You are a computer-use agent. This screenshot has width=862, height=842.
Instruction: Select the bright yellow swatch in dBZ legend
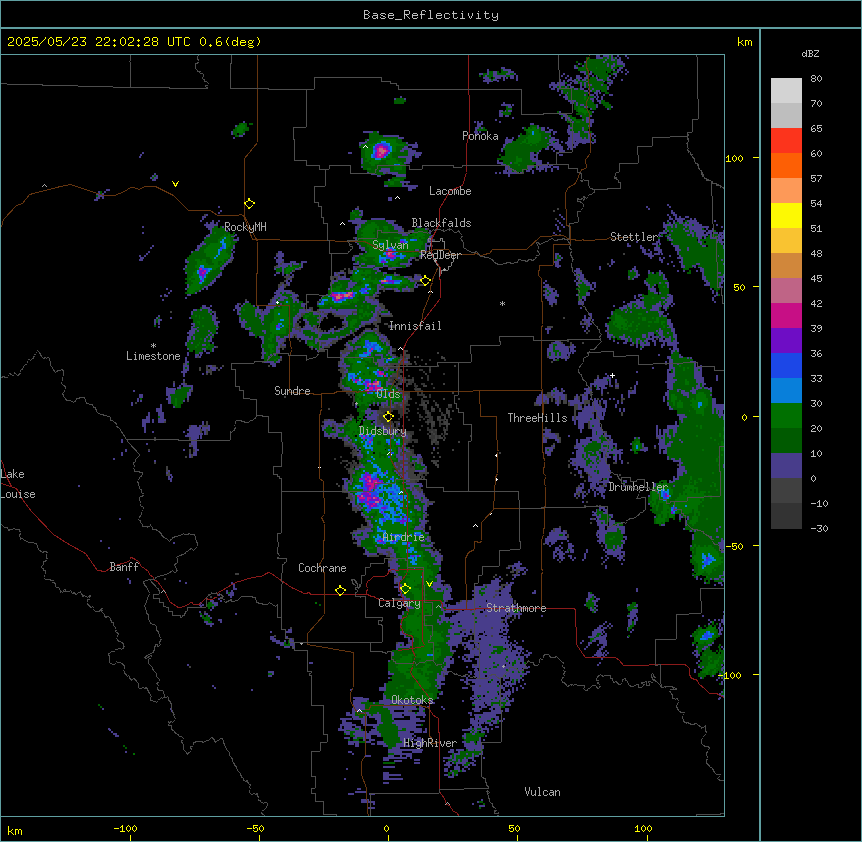786,215
